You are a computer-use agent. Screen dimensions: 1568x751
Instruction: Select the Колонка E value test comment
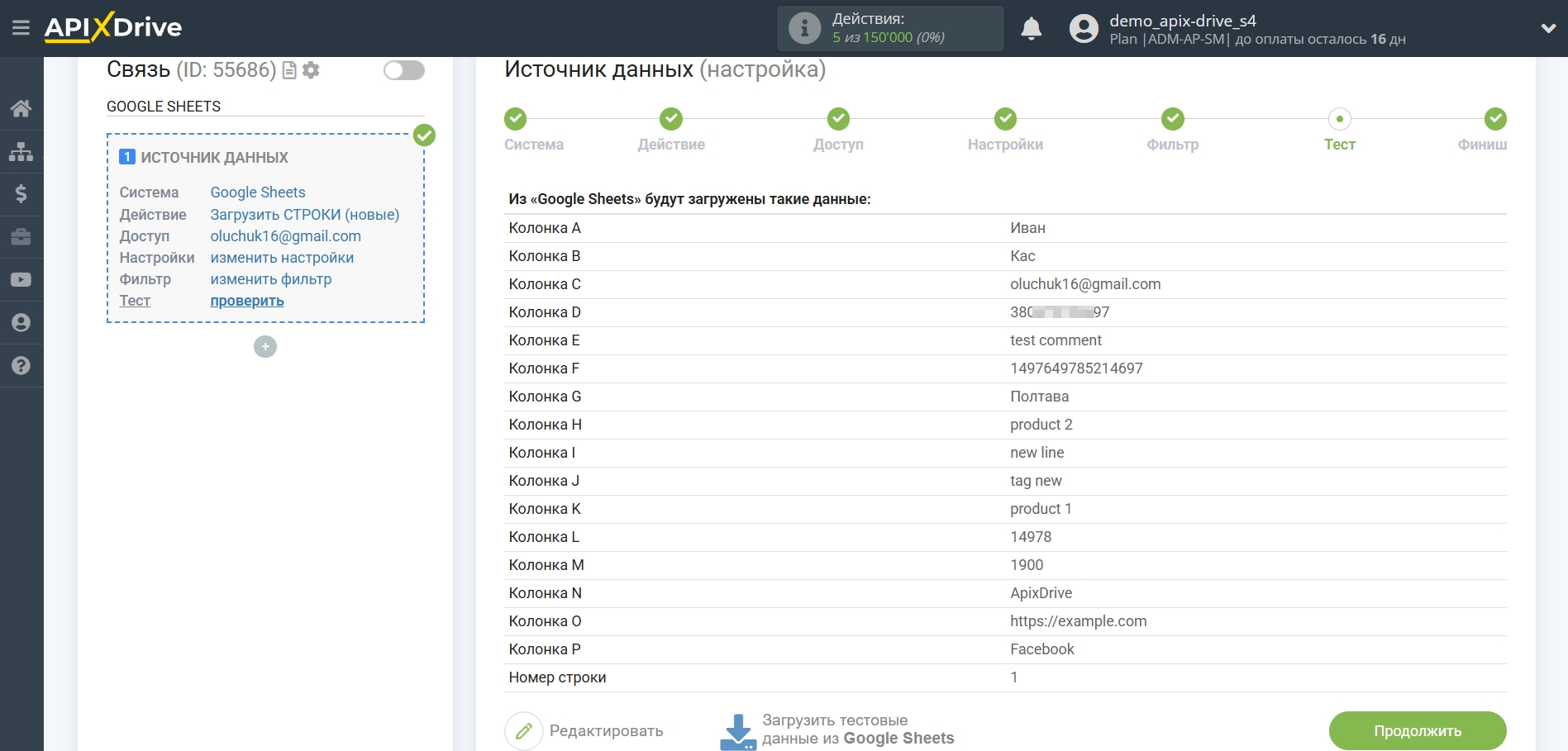pos(1056,340)
